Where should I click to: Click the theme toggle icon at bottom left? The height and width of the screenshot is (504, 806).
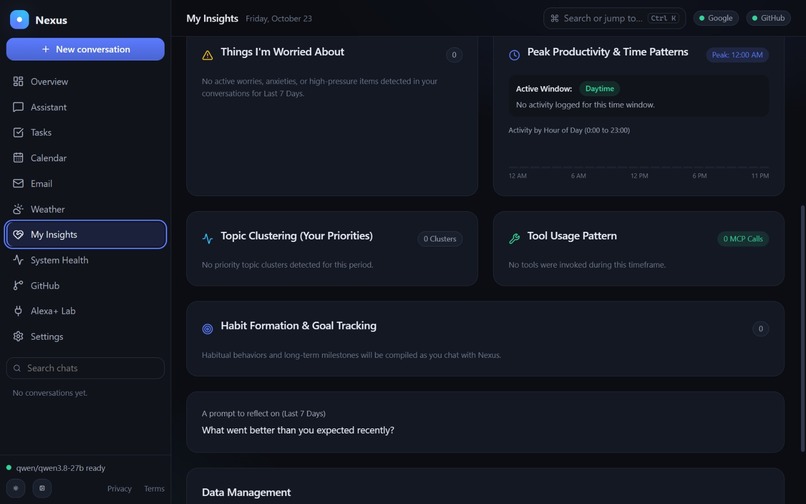pos(16,488)
